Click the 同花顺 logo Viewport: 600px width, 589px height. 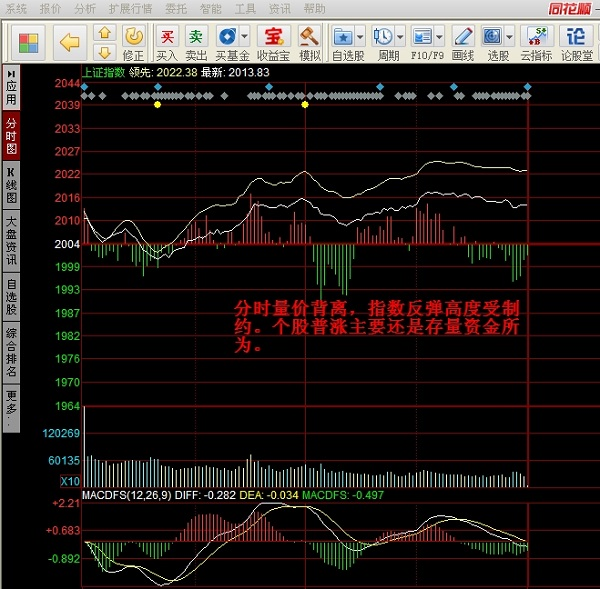tap(570, 8)
